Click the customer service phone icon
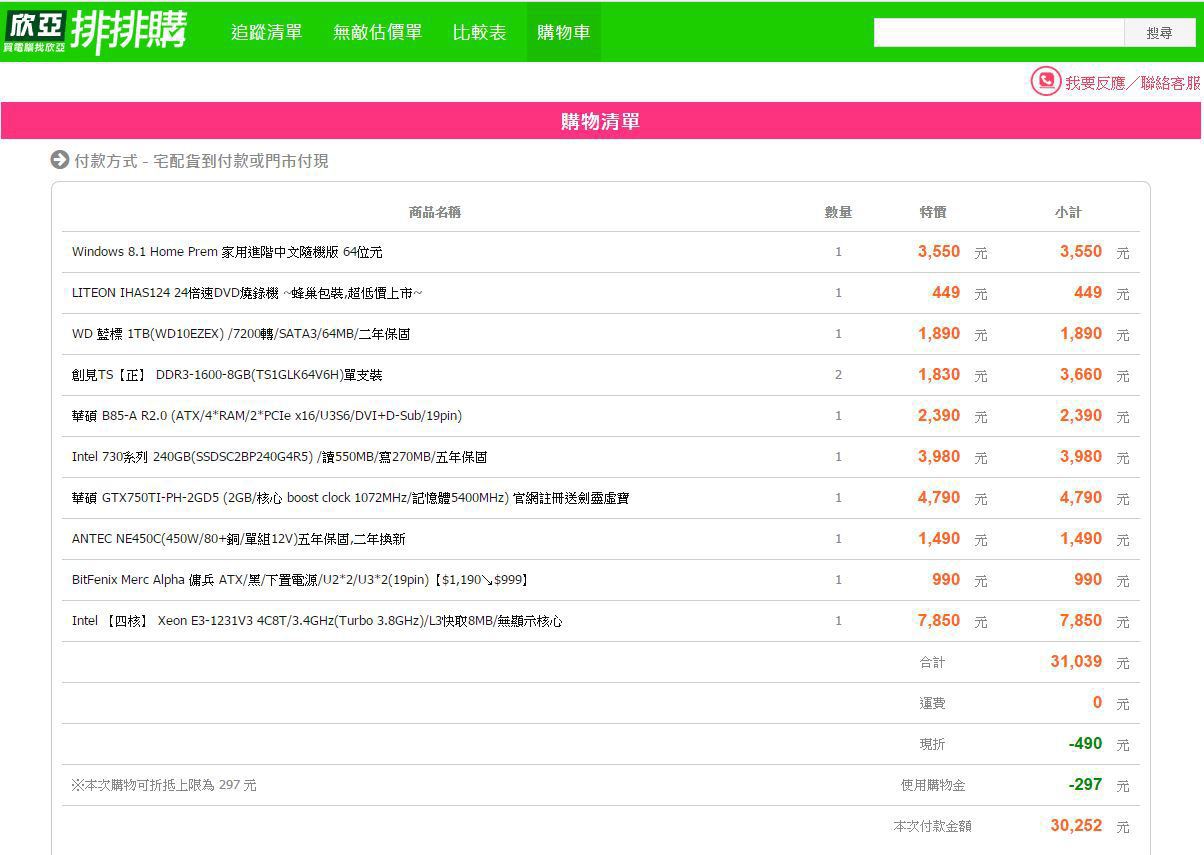 point(1045,82)
